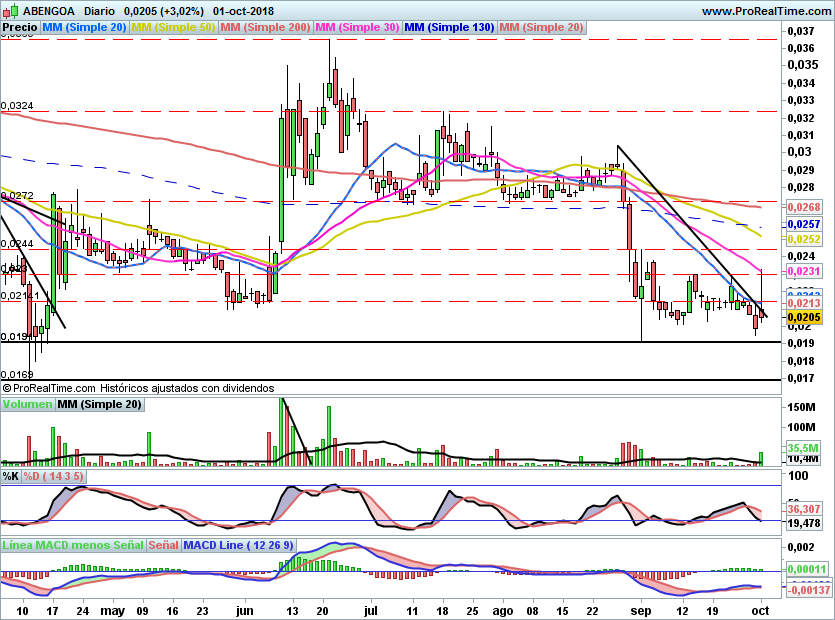Select the Volumen panel label
835x620 pixels.
pos(27,404)
